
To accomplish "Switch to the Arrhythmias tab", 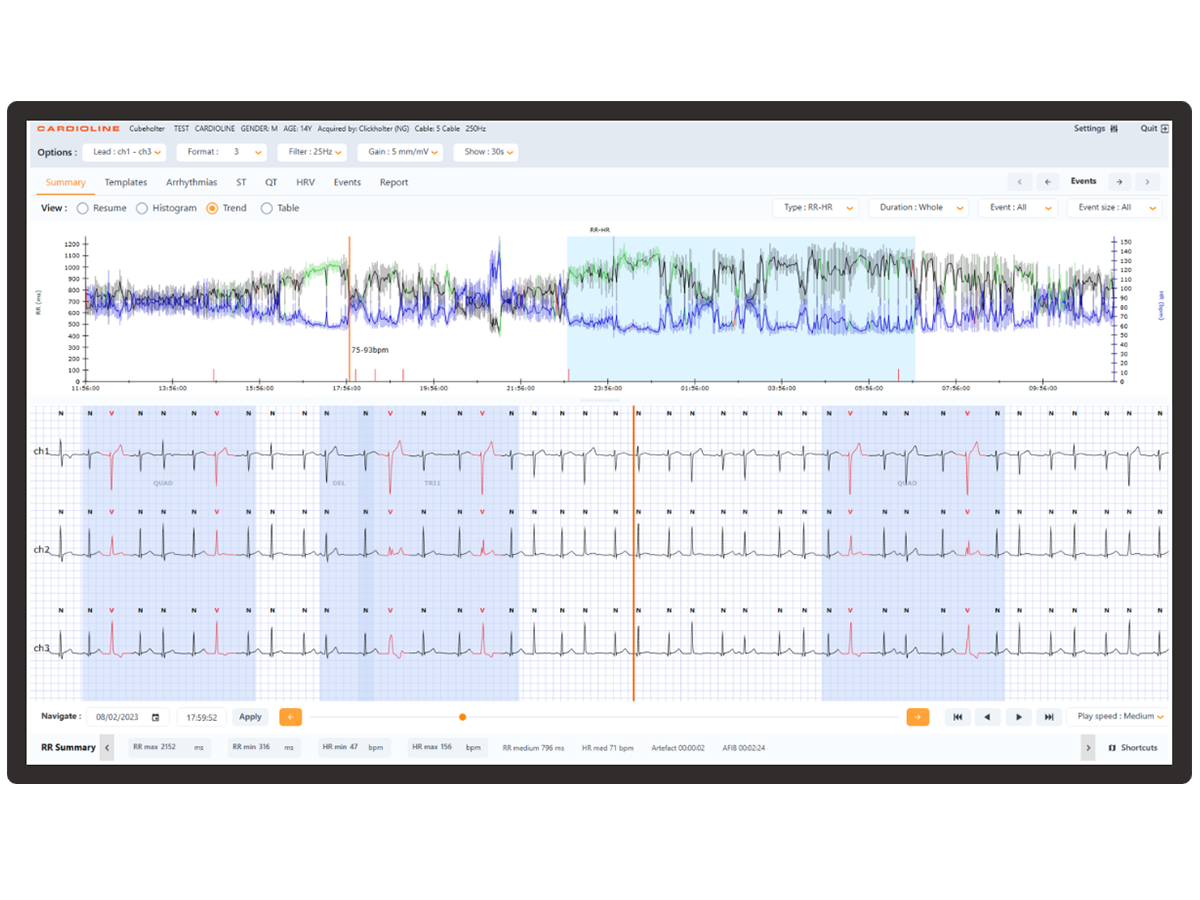I will 191,183.
